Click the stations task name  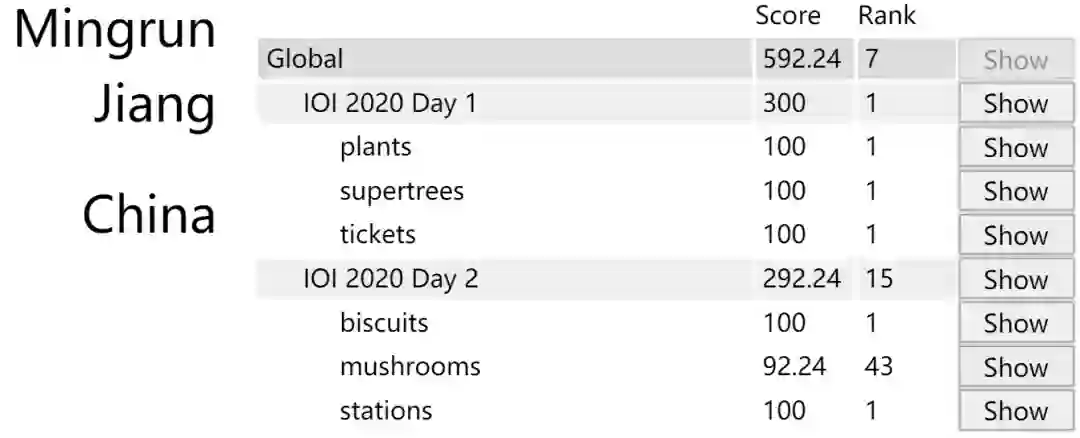pyautogui.click(x=385, y=410)
